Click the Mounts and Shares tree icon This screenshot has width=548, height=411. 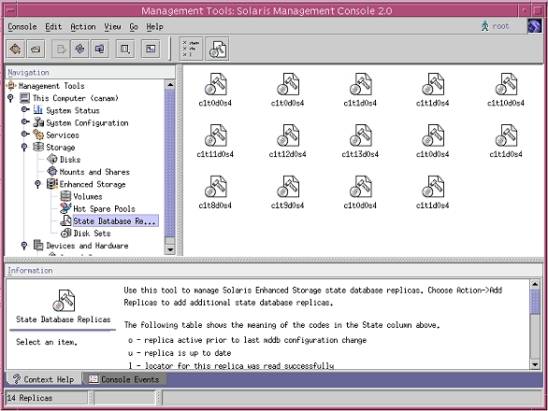[x=52, y=172]
